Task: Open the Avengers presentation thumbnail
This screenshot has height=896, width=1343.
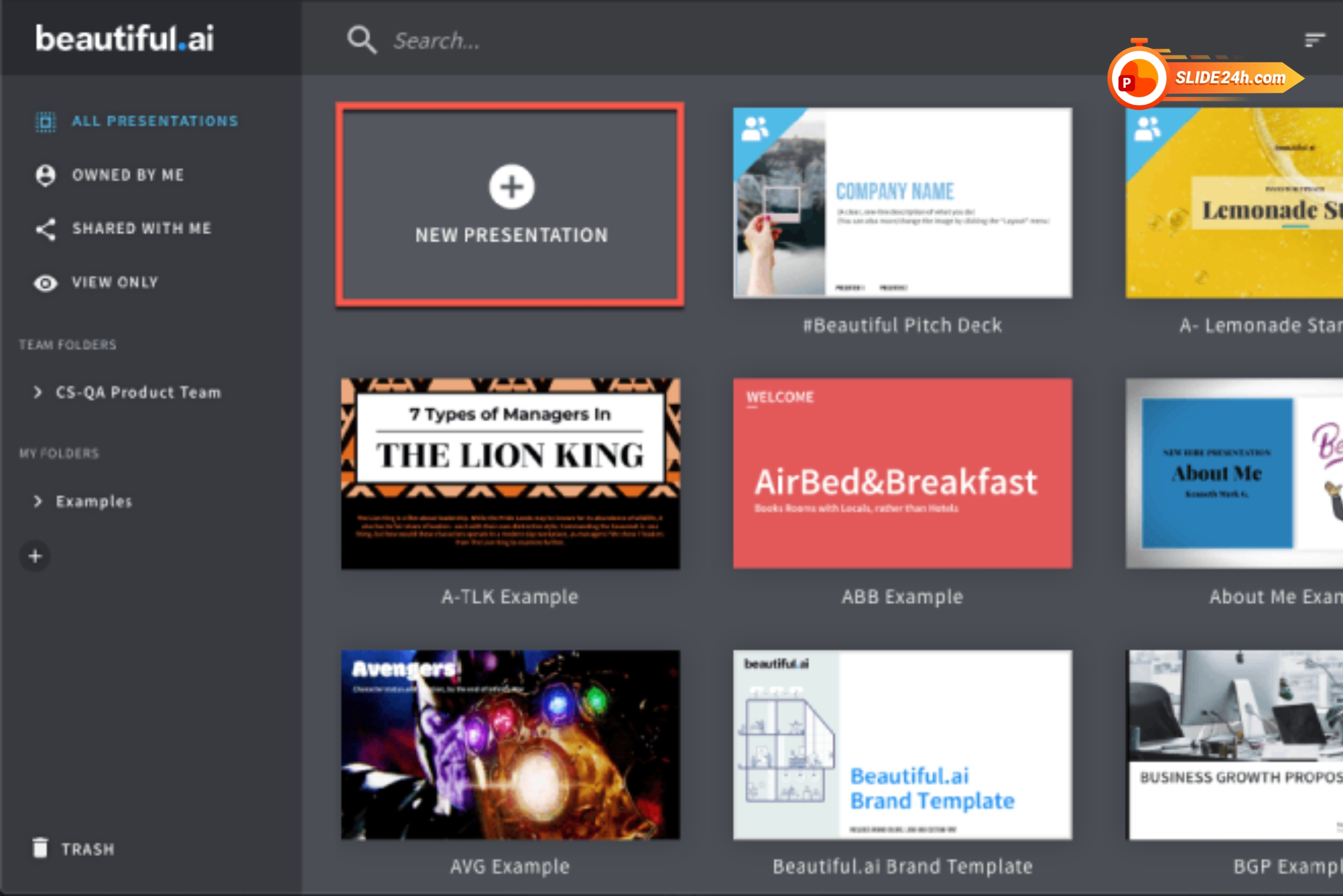Action: [x=510, y=745]
